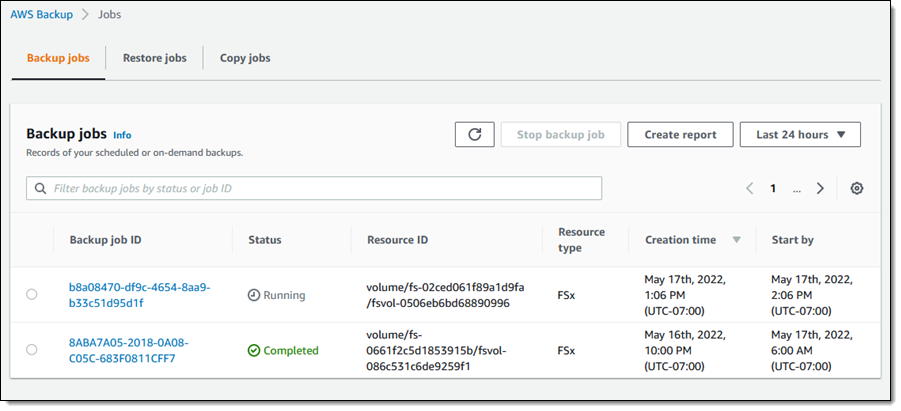Click the Records of your scheduled backups description
The height and width of the screenshot is (411, 901).
pyautogui.click(x=134, y=153)
